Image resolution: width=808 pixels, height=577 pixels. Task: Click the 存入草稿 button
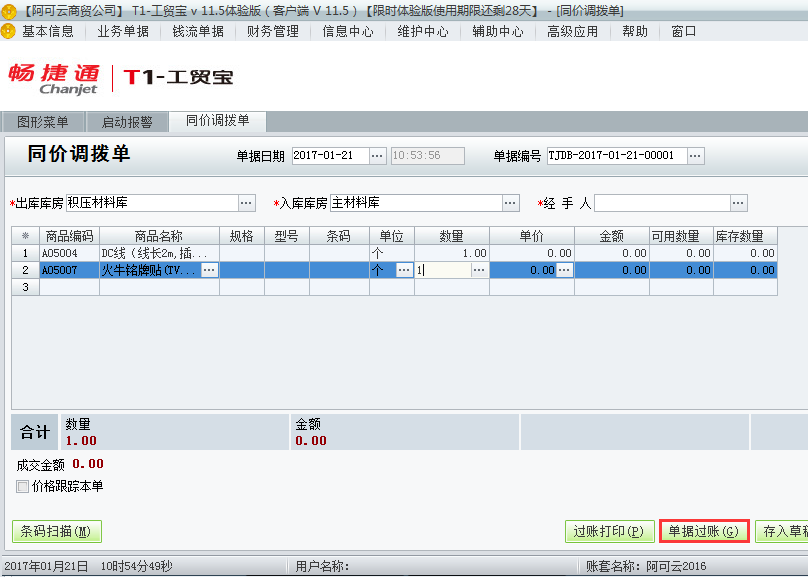click(x=782, y=531)
